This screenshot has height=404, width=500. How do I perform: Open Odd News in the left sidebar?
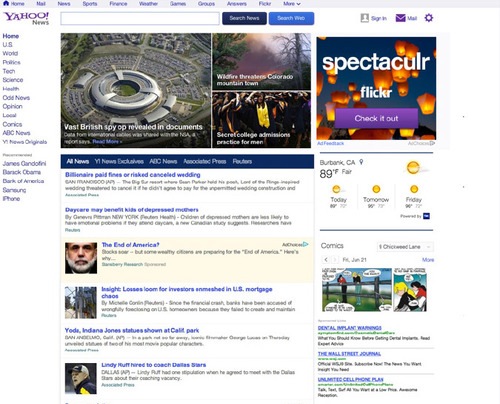coord(16,98)
